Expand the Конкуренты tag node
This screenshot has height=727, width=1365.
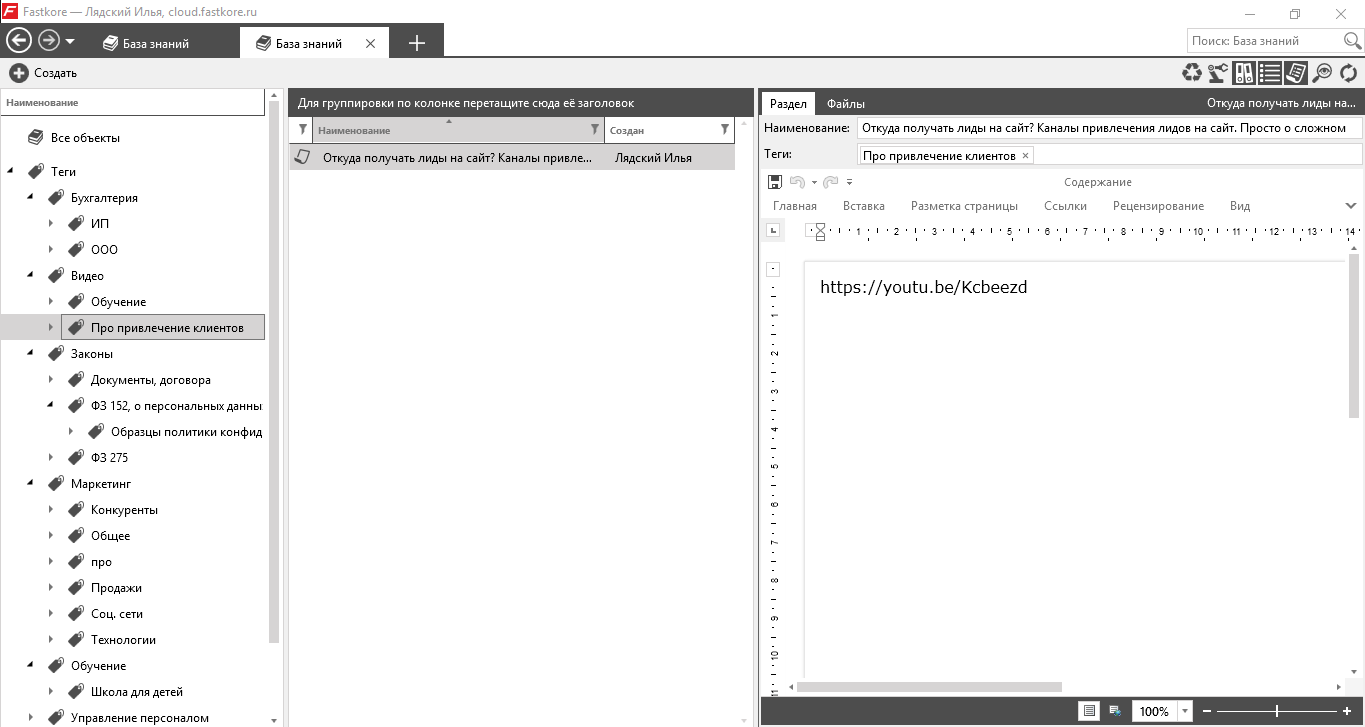coord(51,510)
